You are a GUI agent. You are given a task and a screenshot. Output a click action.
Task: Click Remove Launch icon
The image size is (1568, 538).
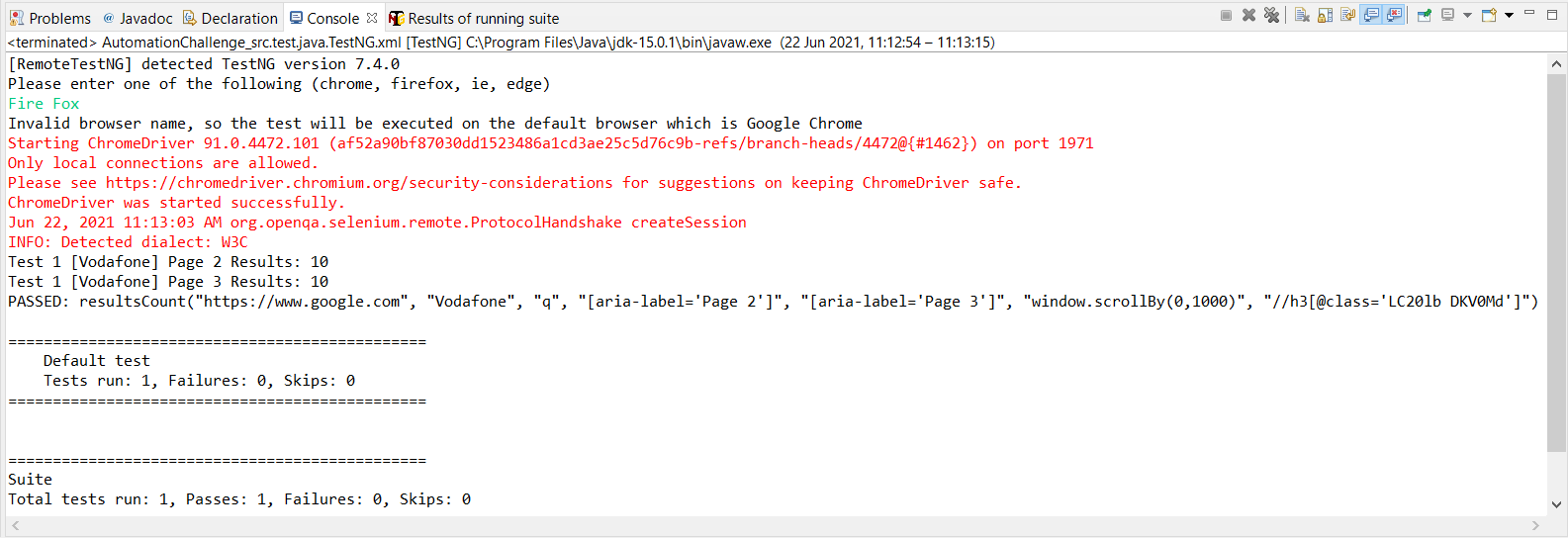(x=1248, y=15)
